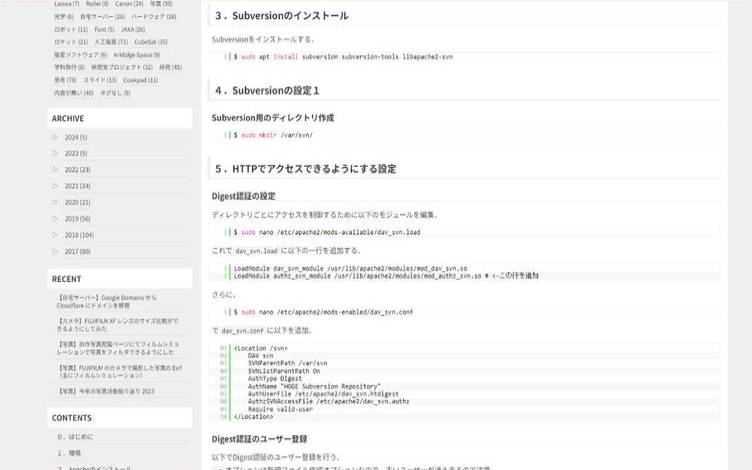The width and height of the screenshot is (752, 470).
Task: Open the スライド tag
Action: [100, 80]
